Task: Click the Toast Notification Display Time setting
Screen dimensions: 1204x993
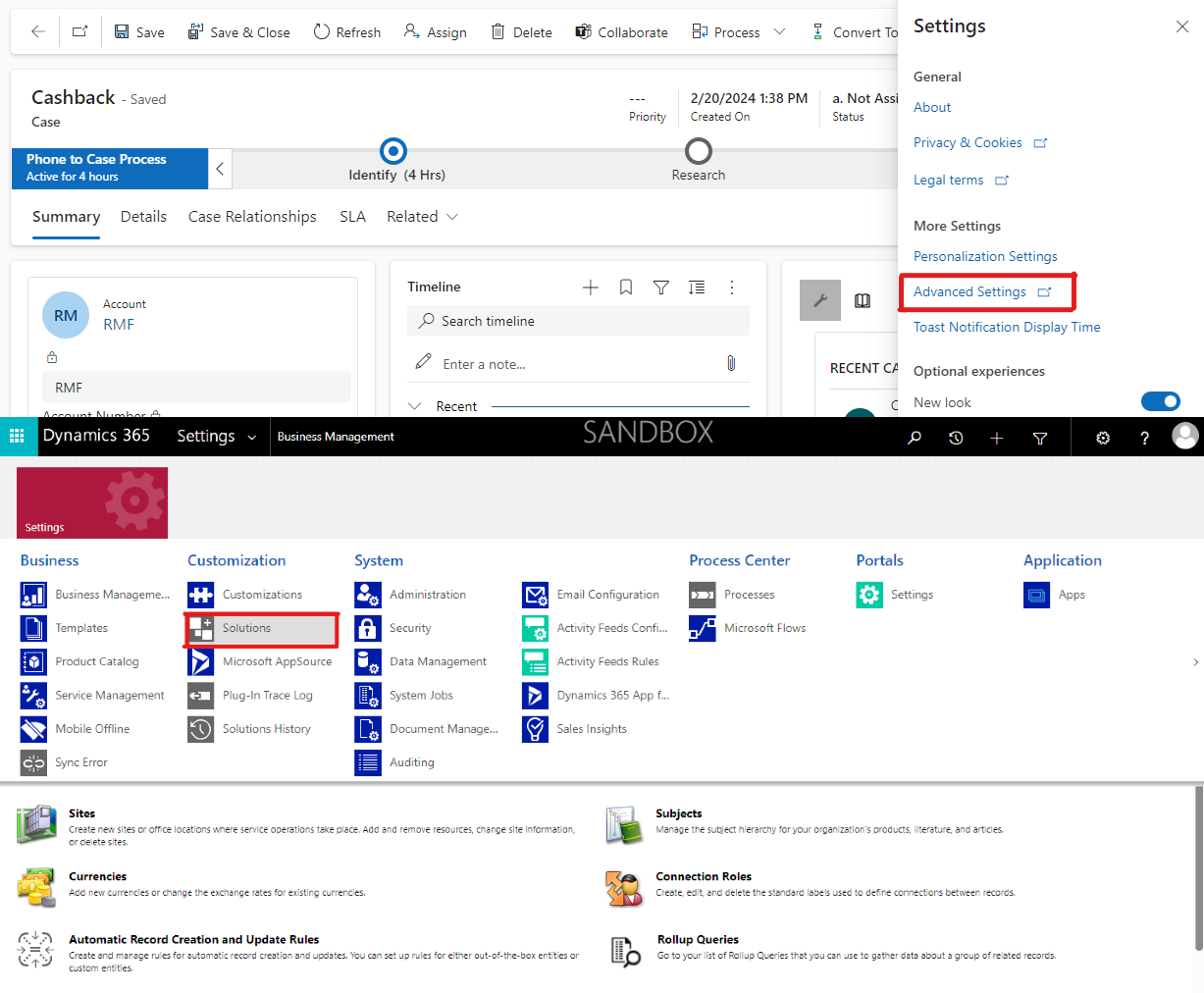Action: click(1005, 326)
